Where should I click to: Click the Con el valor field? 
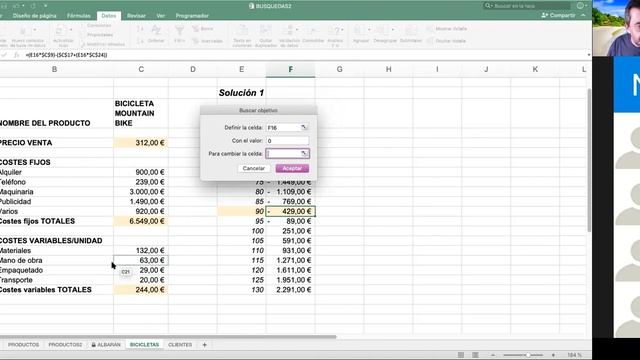coord(287,140)
